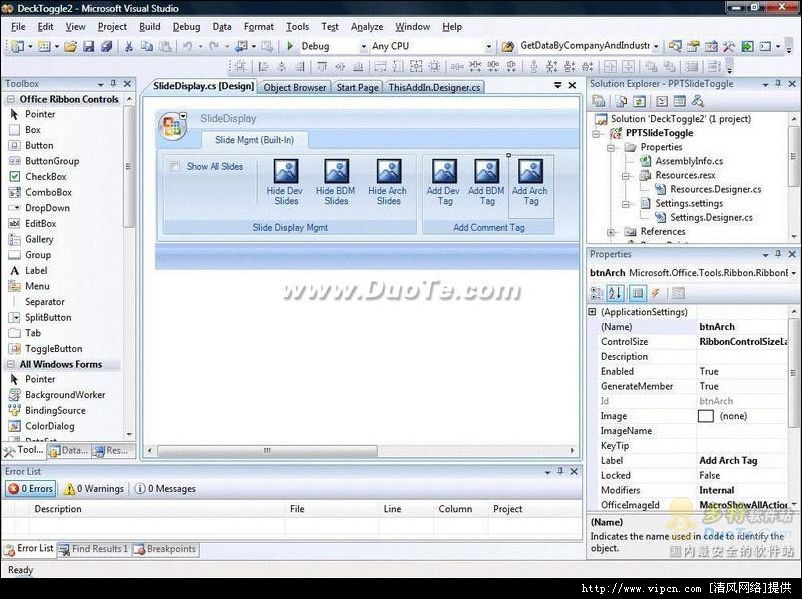Click Refresh icon in Solution Explorer
This screenshot has height=599, width=802.
point(639,101)
